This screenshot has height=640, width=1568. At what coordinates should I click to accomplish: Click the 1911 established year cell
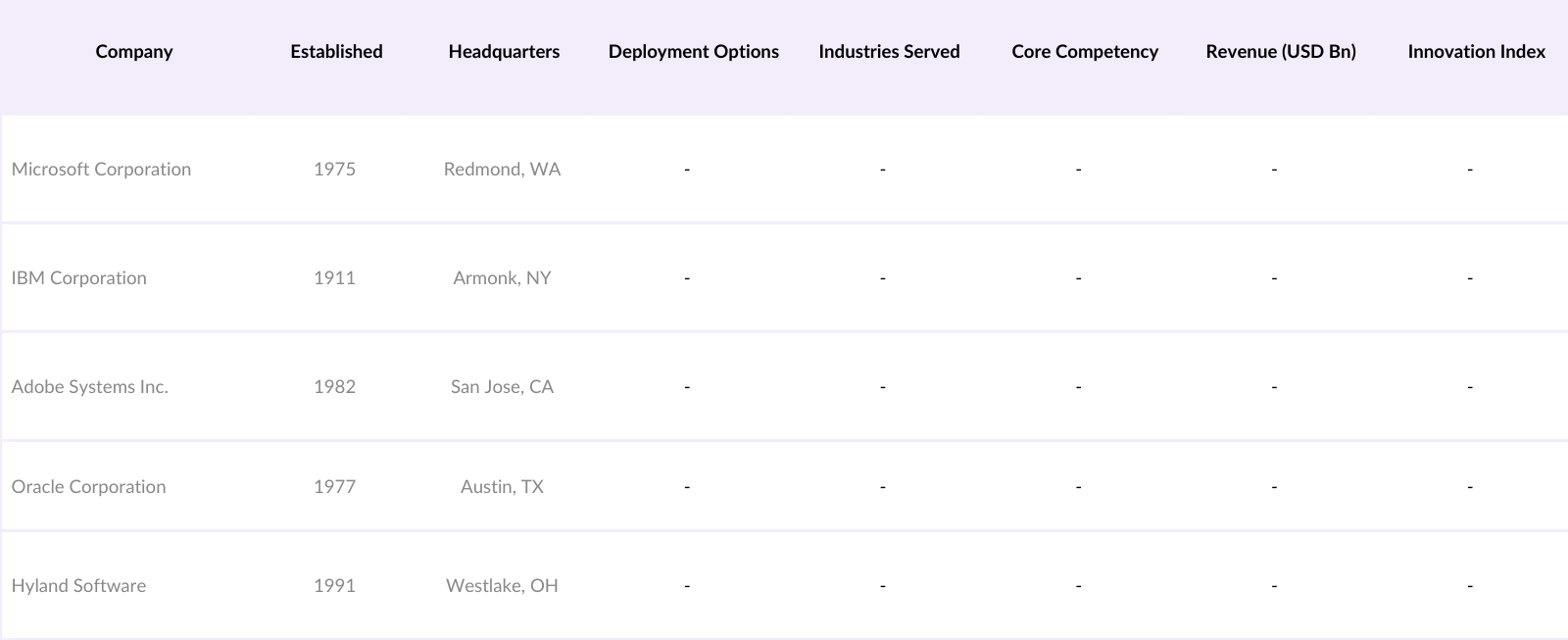pos(334,278)
